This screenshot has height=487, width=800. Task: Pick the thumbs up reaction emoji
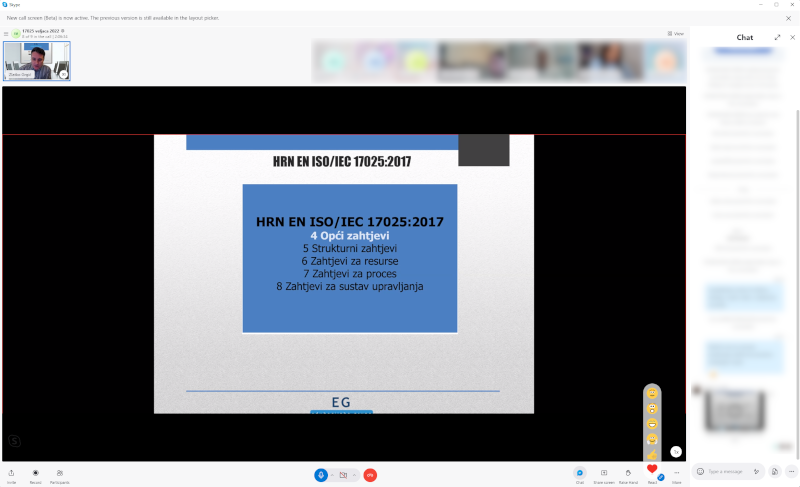pos(652,455)
